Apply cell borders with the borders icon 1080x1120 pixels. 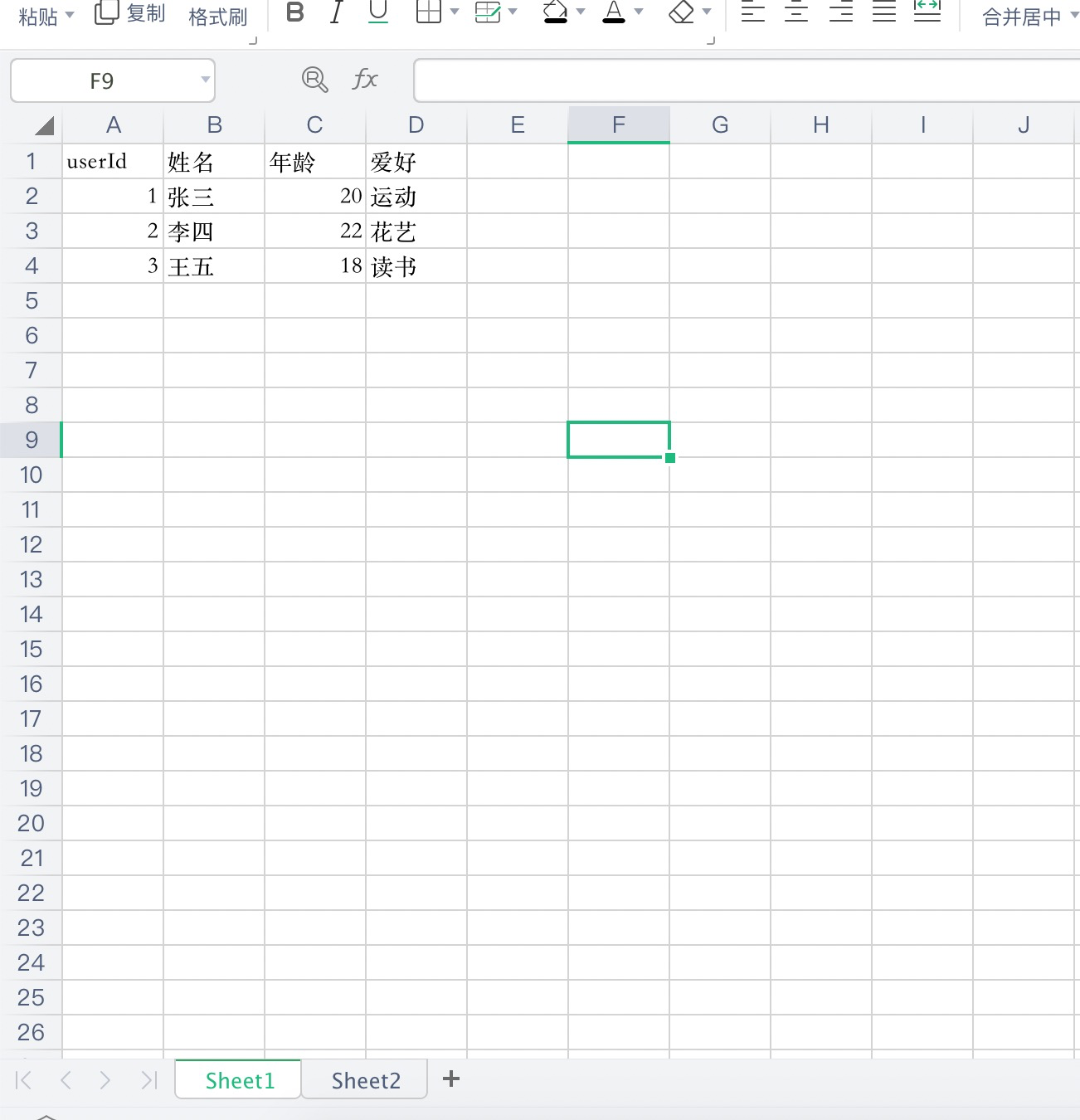pyautogui.click(x=429, y=12)
